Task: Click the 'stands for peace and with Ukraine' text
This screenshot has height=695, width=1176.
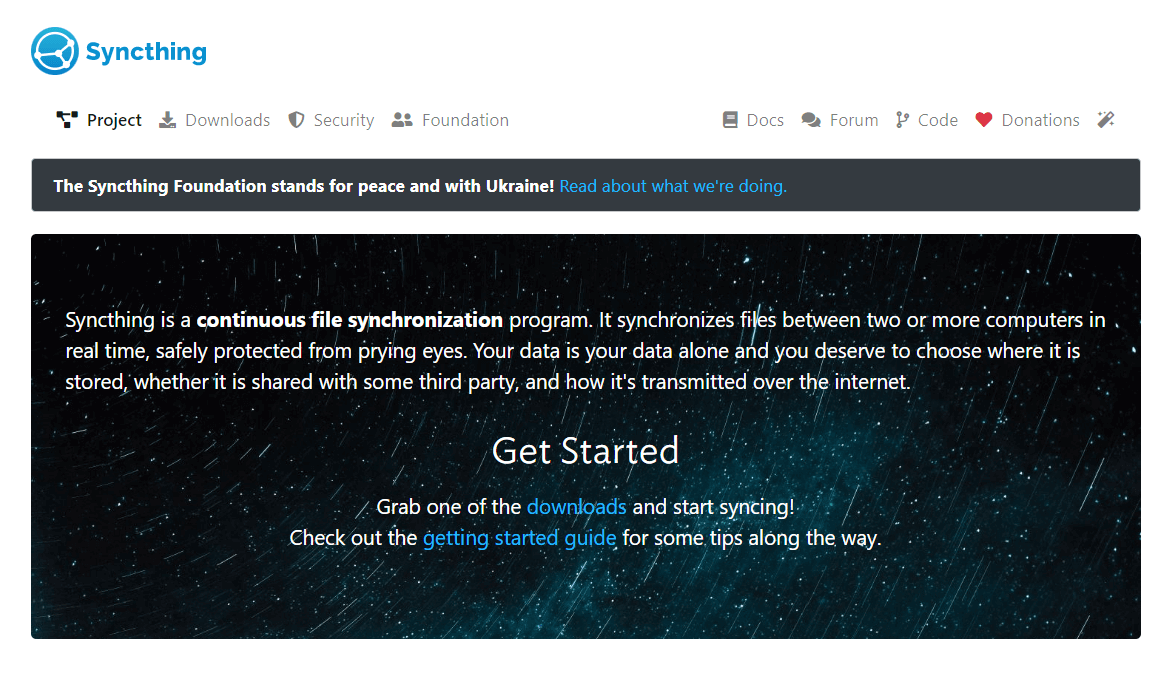Action: pos(412,186)
